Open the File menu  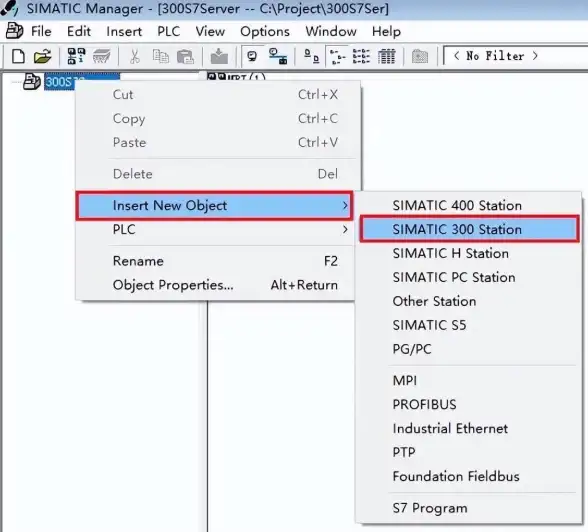(41, 31)
